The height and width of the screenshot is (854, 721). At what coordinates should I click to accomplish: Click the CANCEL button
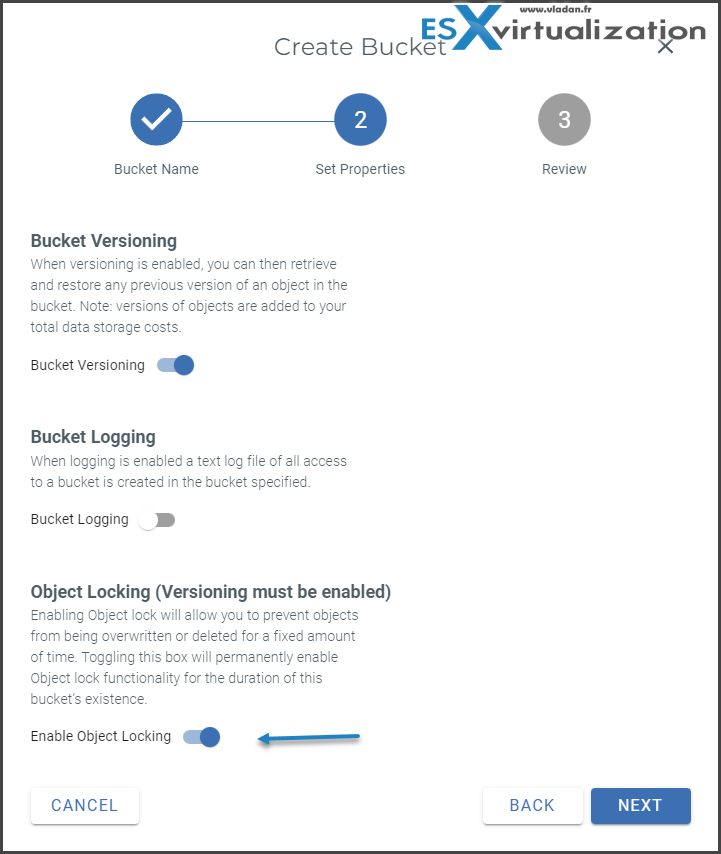click(84, 805)
